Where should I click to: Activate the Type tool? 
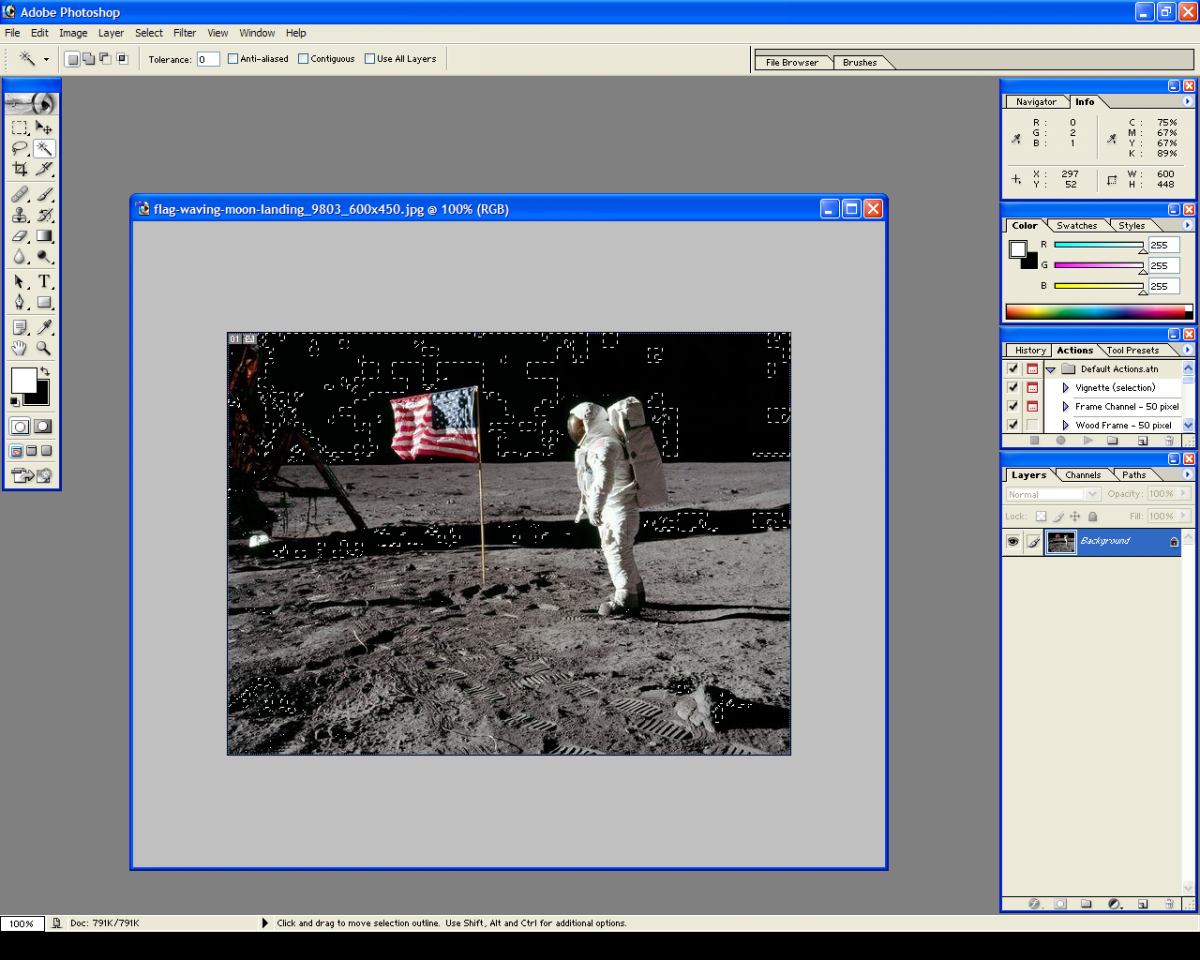44,282
